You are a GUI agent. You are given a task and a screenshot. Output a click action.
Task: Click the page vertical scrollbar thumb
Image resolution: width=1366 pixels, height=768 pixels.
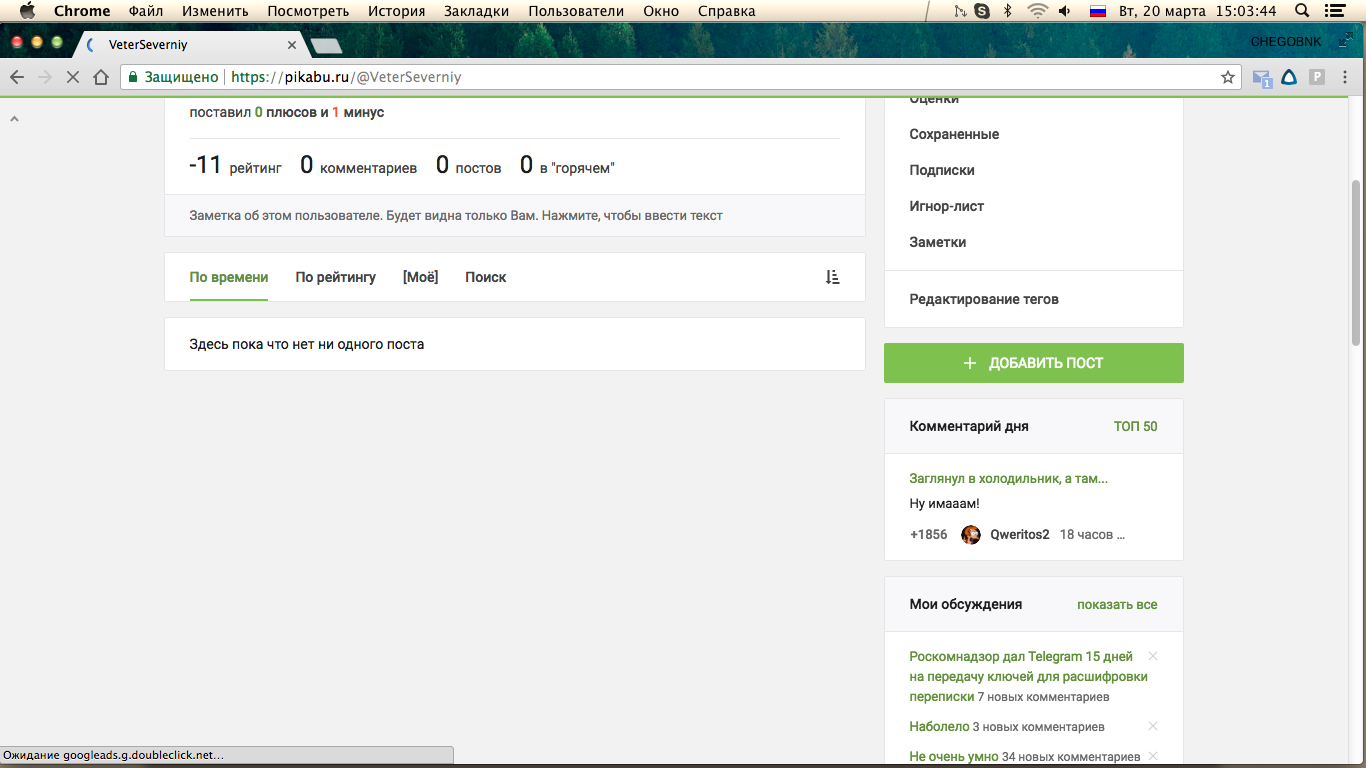pyautogui.click(x=1356, y=262)
